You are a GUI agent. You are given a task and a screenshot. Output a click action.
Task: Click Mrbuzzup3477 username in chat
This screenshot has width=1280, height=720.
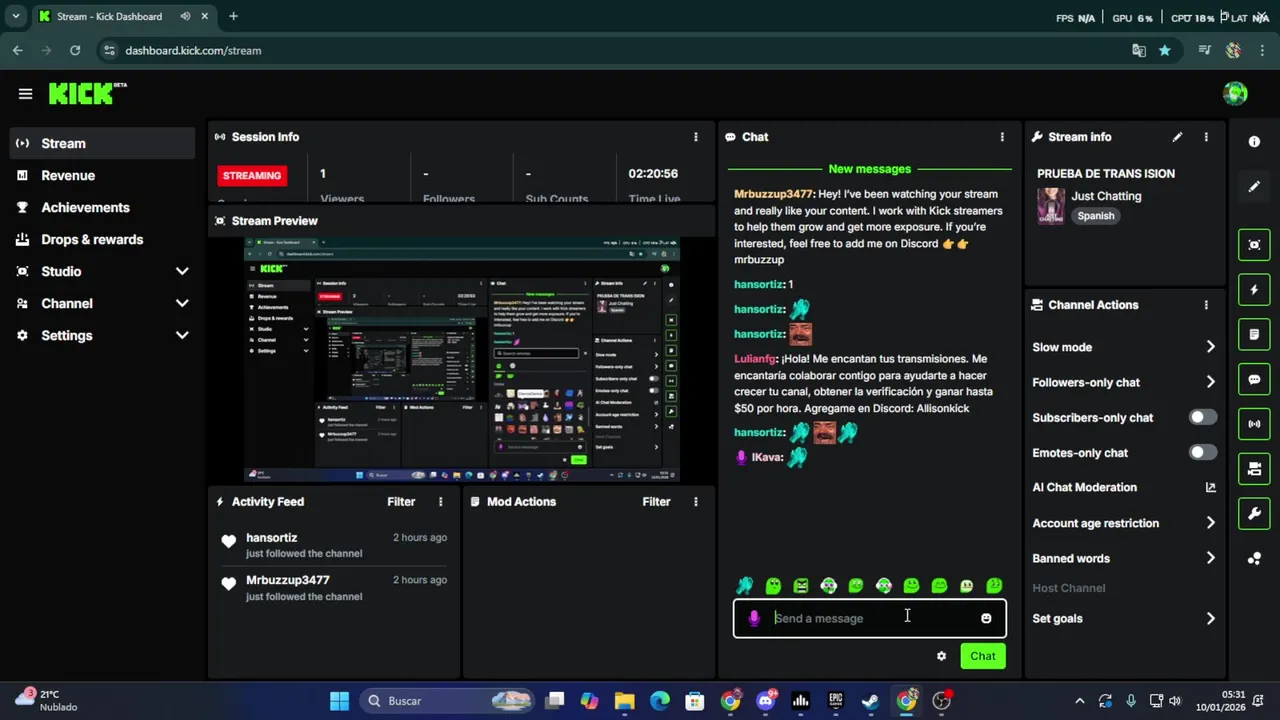click(774, 194)
